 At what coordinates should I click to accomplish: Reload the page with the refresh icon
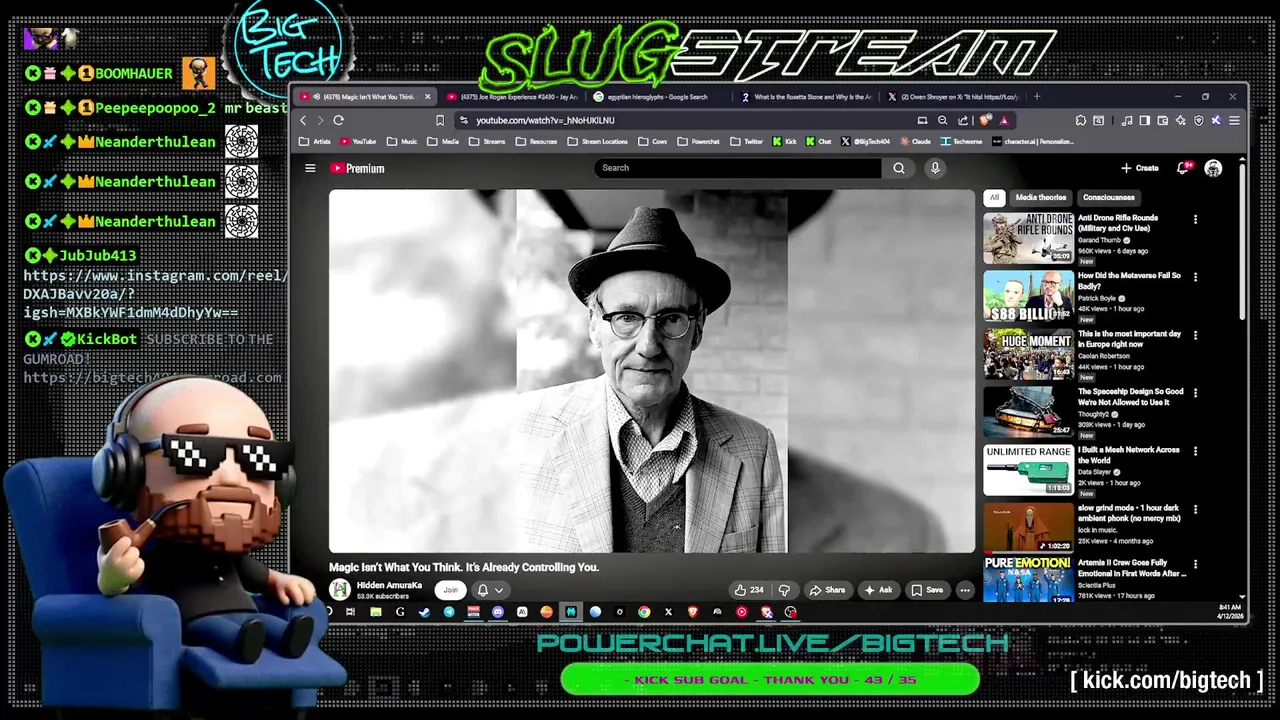pos(338,120)
